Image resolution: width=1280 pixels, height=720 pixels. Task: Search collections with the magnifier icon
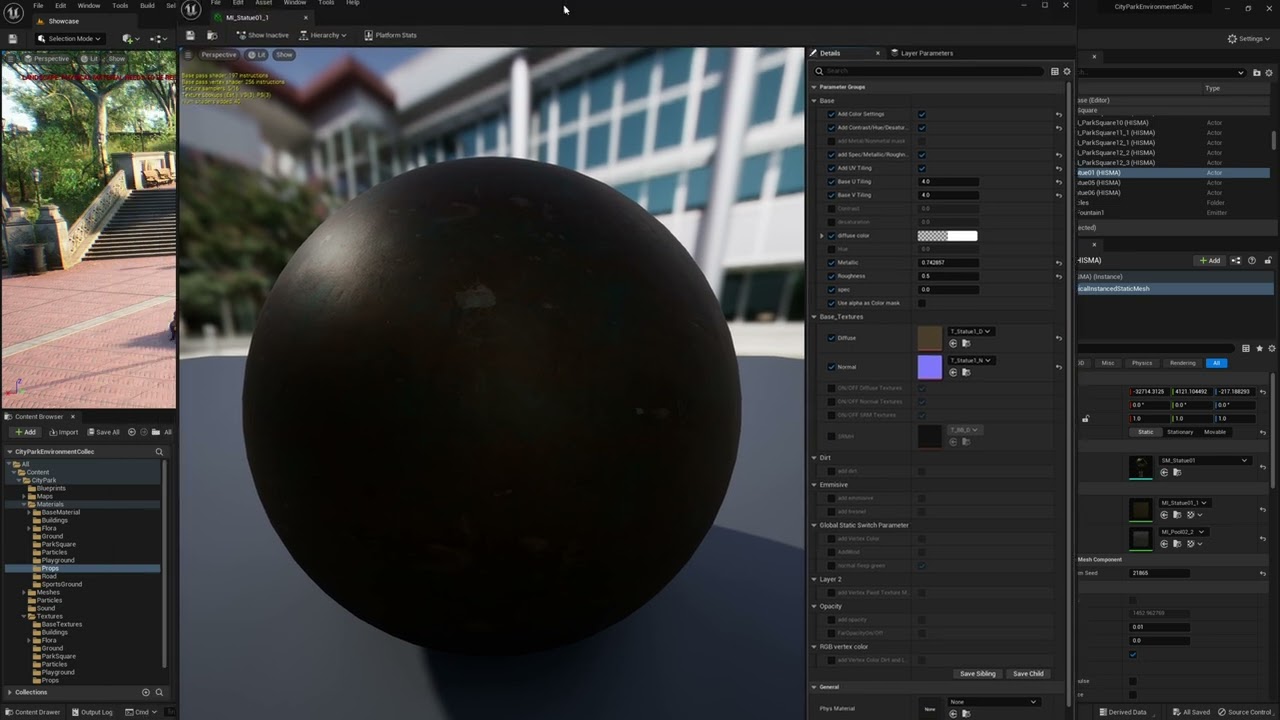(x=159, y=692)
